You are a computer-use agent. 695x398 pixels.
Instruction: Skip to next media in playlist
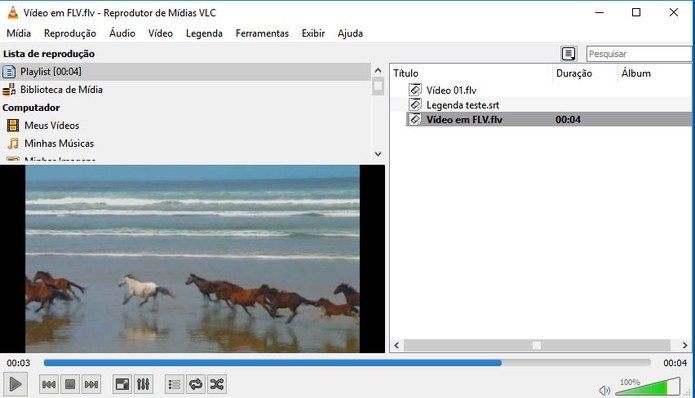click(91, 384)
